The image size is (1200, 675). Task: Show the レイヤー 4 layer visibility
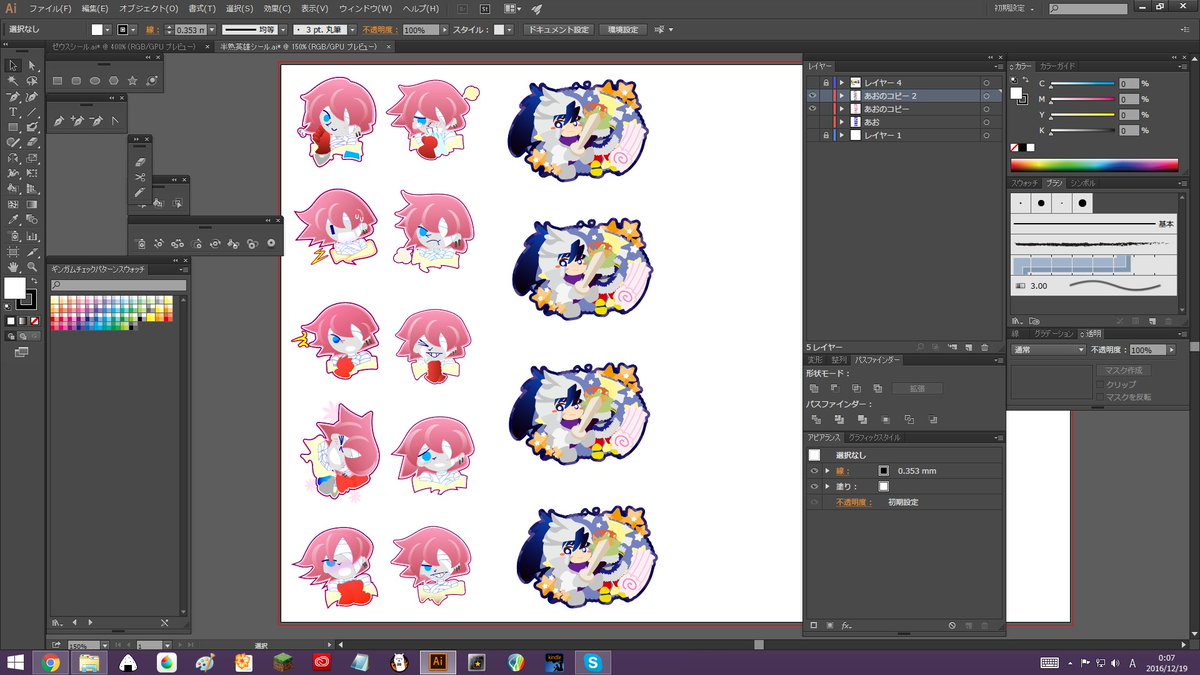point(812,82)
